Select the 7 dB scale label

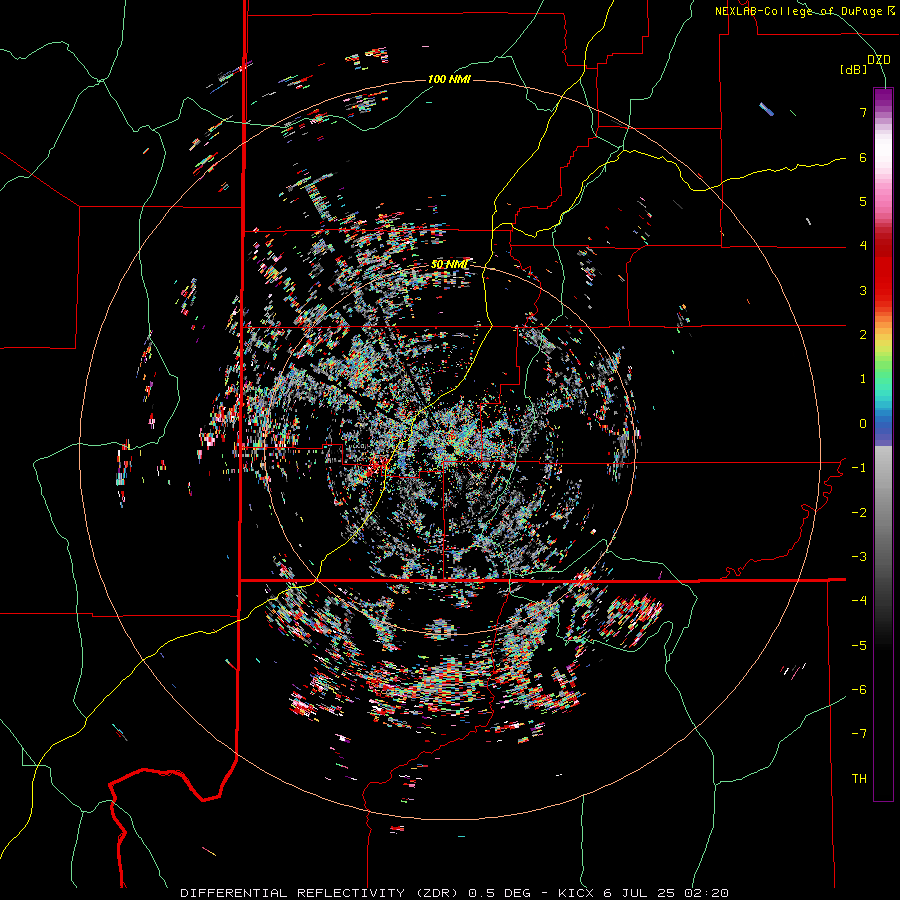coord(863,112)
